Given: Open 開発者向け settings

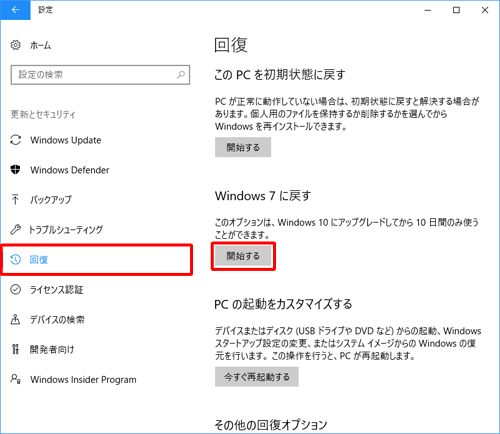Looking at the screenshot, I should [52, 350].
